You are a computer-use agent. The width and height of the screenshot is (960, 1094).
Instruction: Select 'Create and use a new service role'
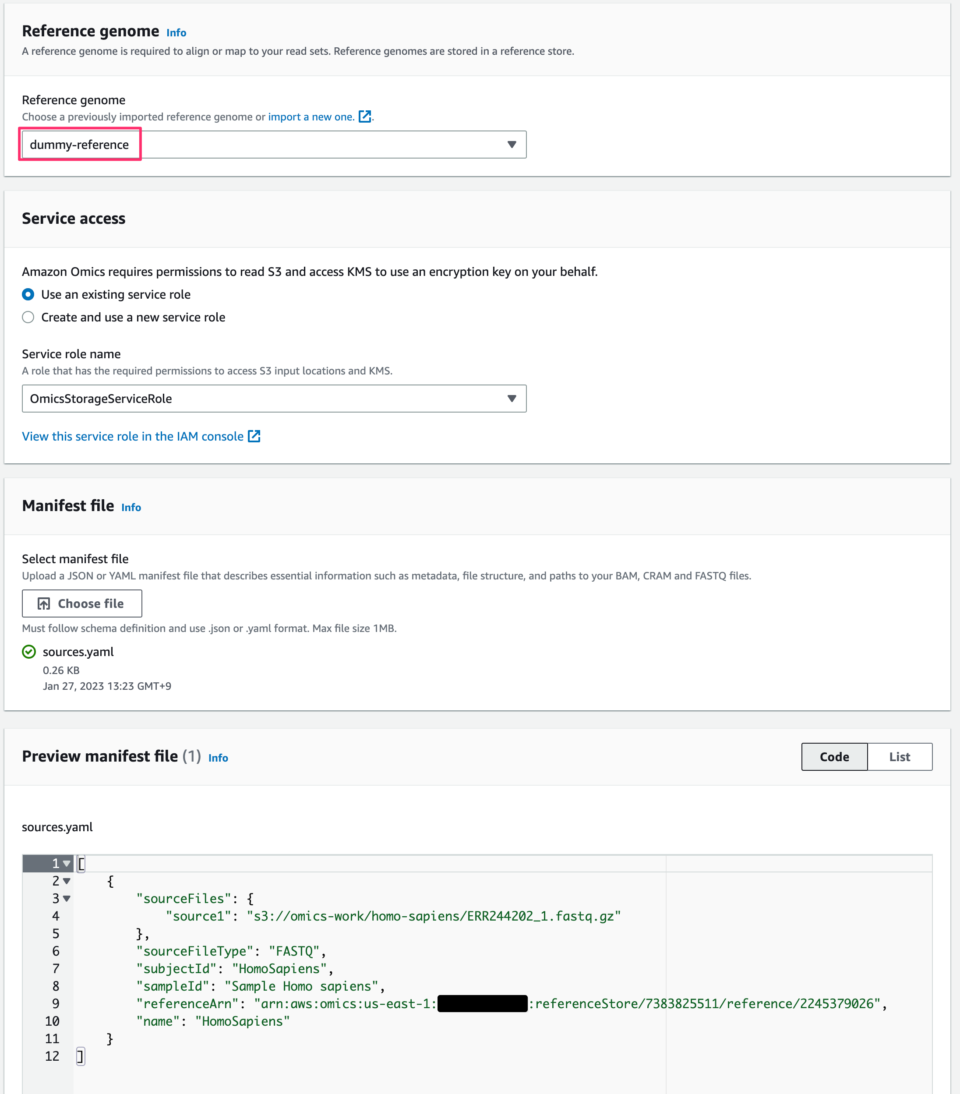coord(28,317)
